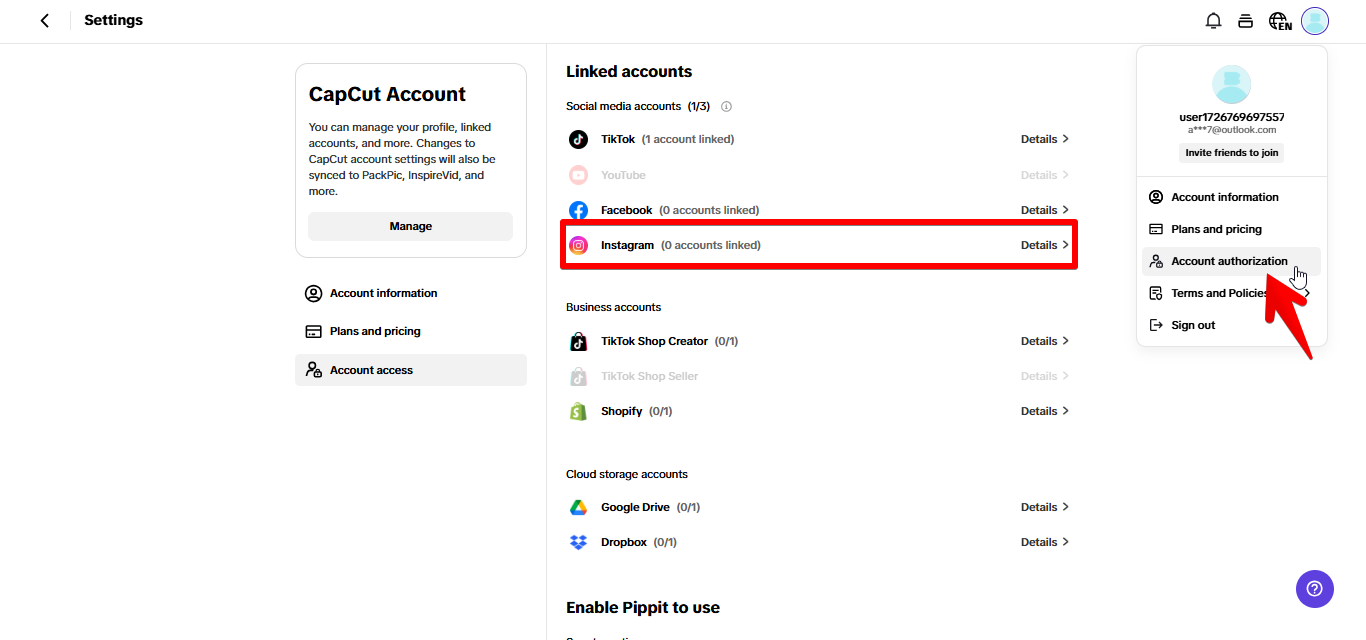Click the Dropbox logo icon

[578, 542]
